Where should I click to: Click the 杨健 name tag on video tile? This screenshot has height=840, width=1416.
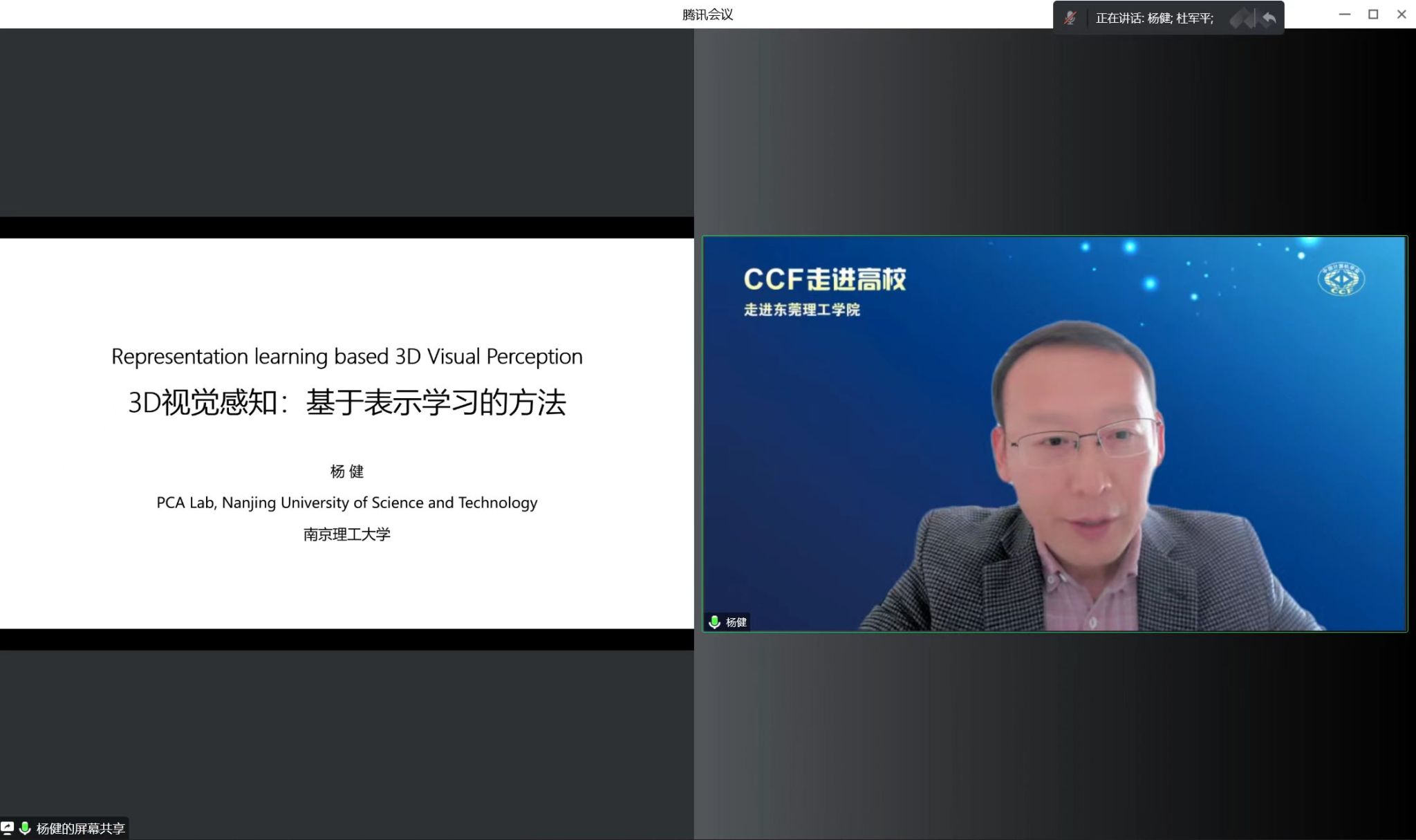tap(736, 622)
